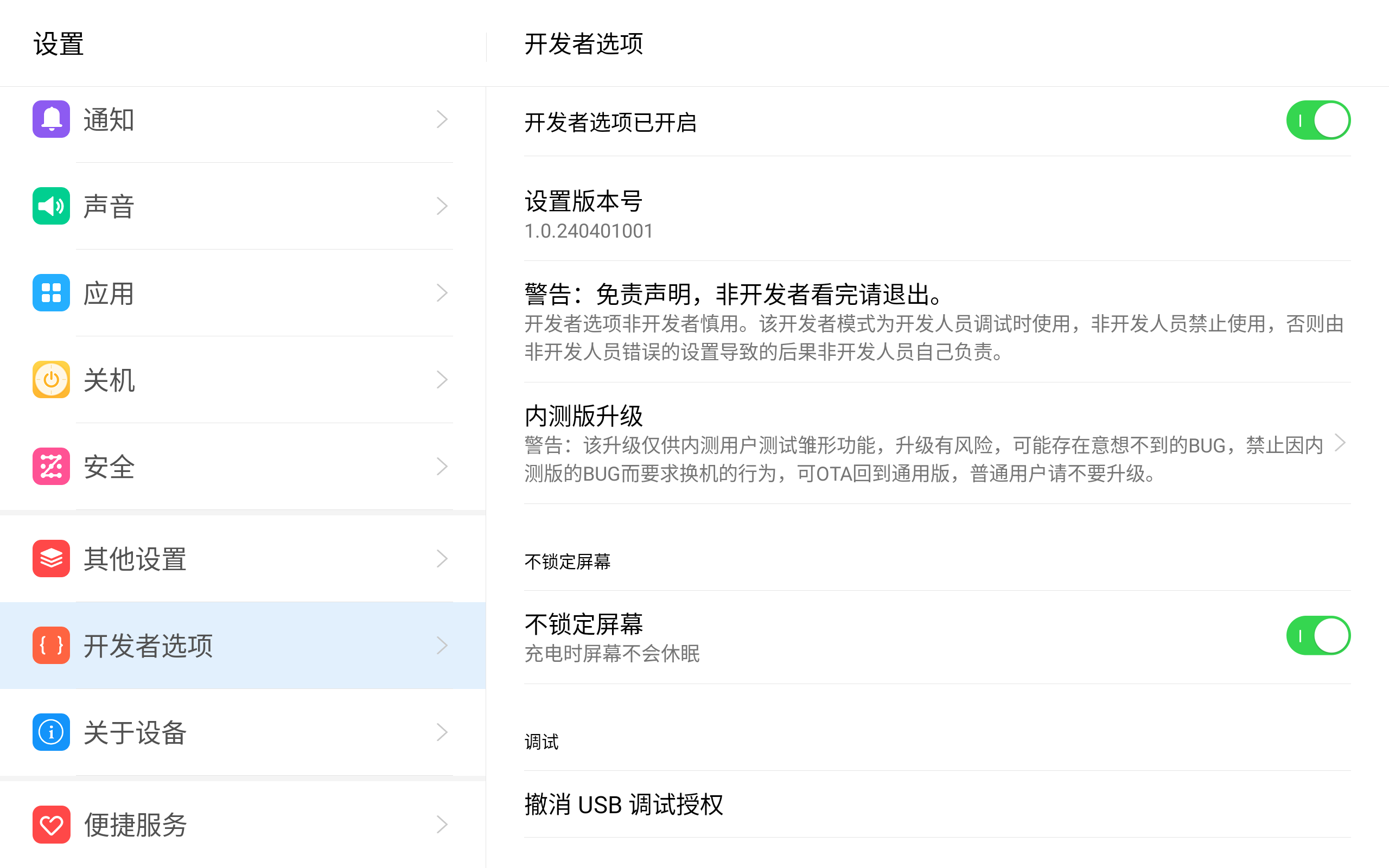Click the blue info 关于设备 icon

pyautogui.click(x=51, y=732)
